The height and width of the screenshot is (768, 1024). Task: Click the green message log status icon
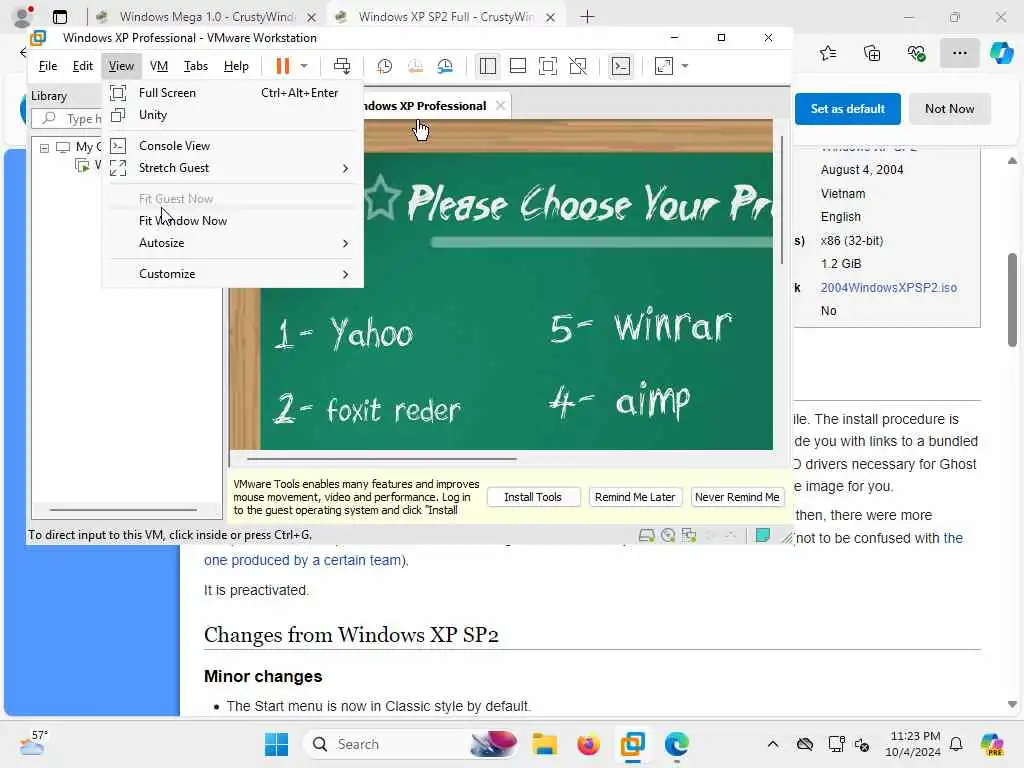point(762,536)
